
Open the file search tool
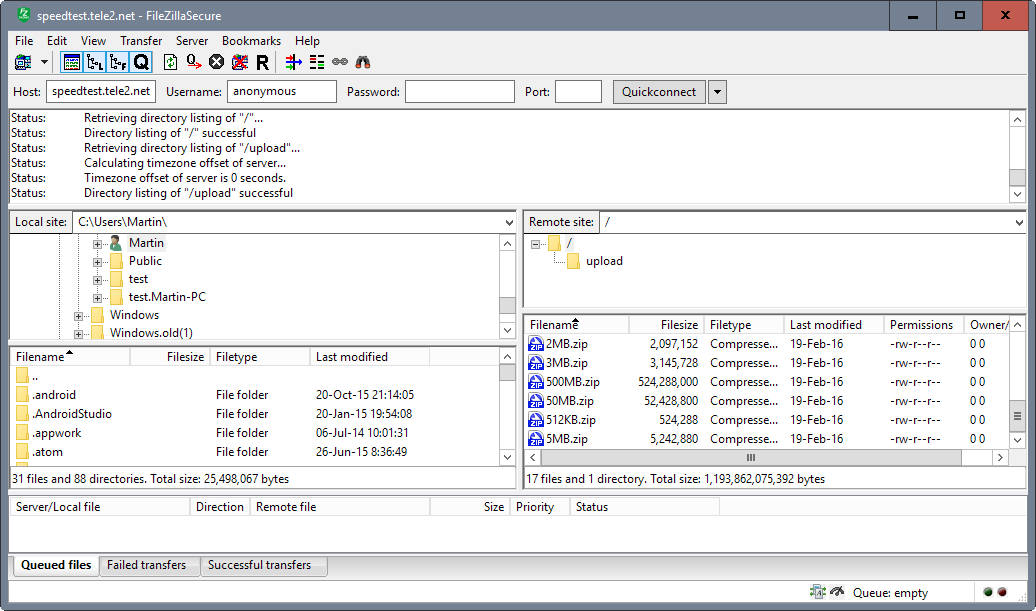coord(362,62)
